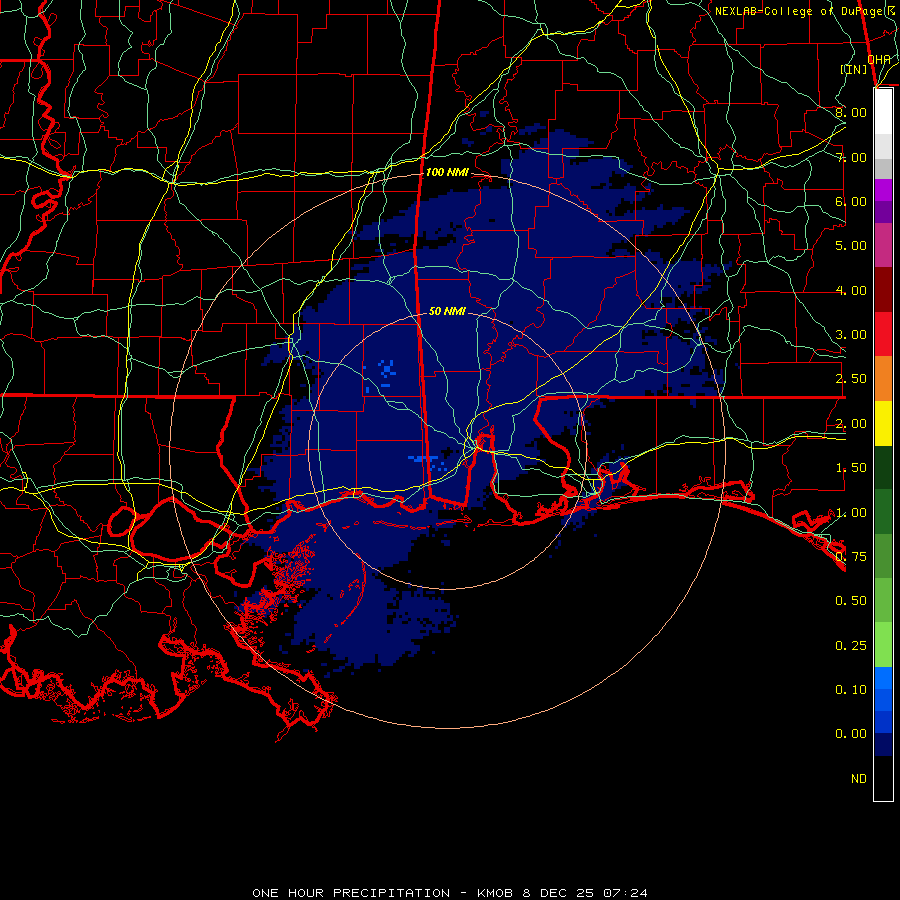This screenshot has width=900, height=900.
Task: Select the bright red swatch above 3.00
Action: coord(883,335)
